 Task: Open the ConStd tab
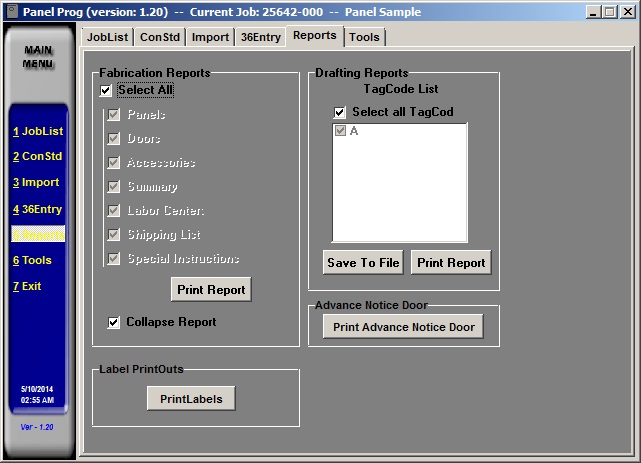pos(159,37)
